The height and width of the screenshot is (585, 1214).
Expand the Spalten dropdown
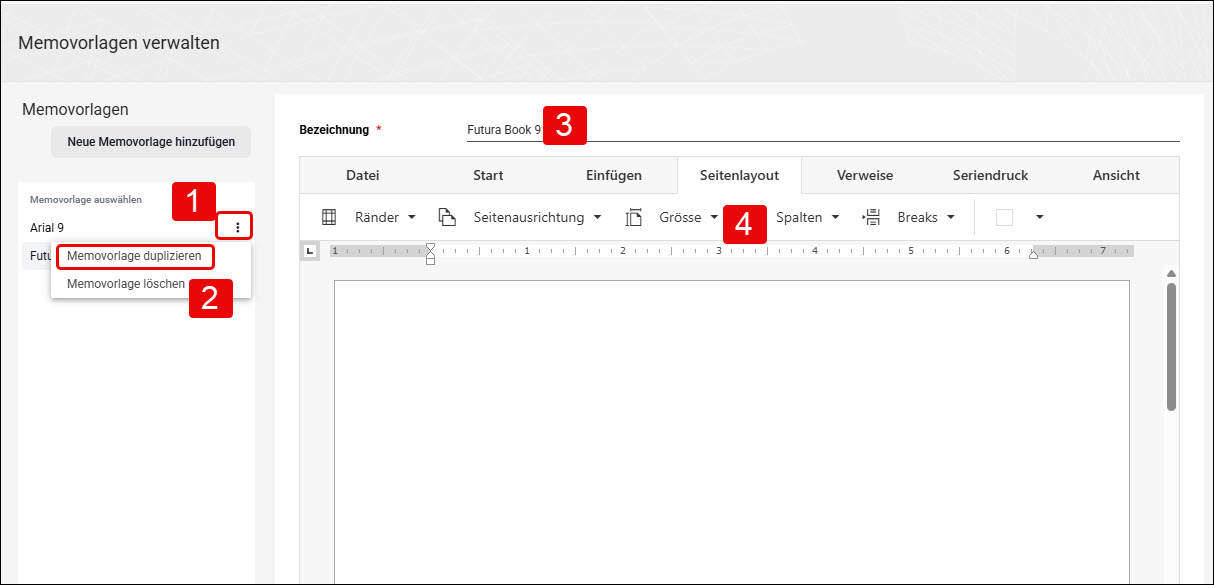835,217
